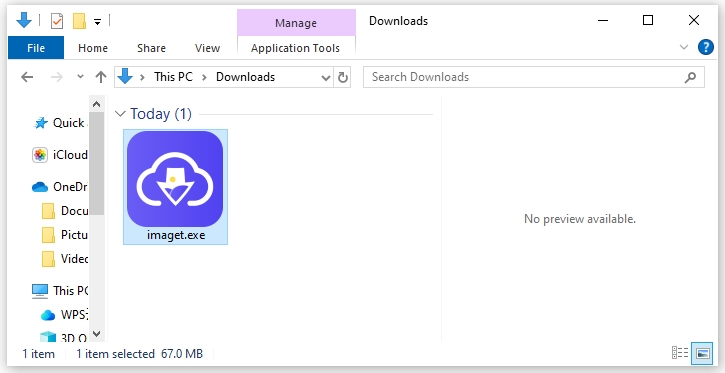Click the Today (1) group header text
The image size is (725, 373).
(x=161, y=114)
